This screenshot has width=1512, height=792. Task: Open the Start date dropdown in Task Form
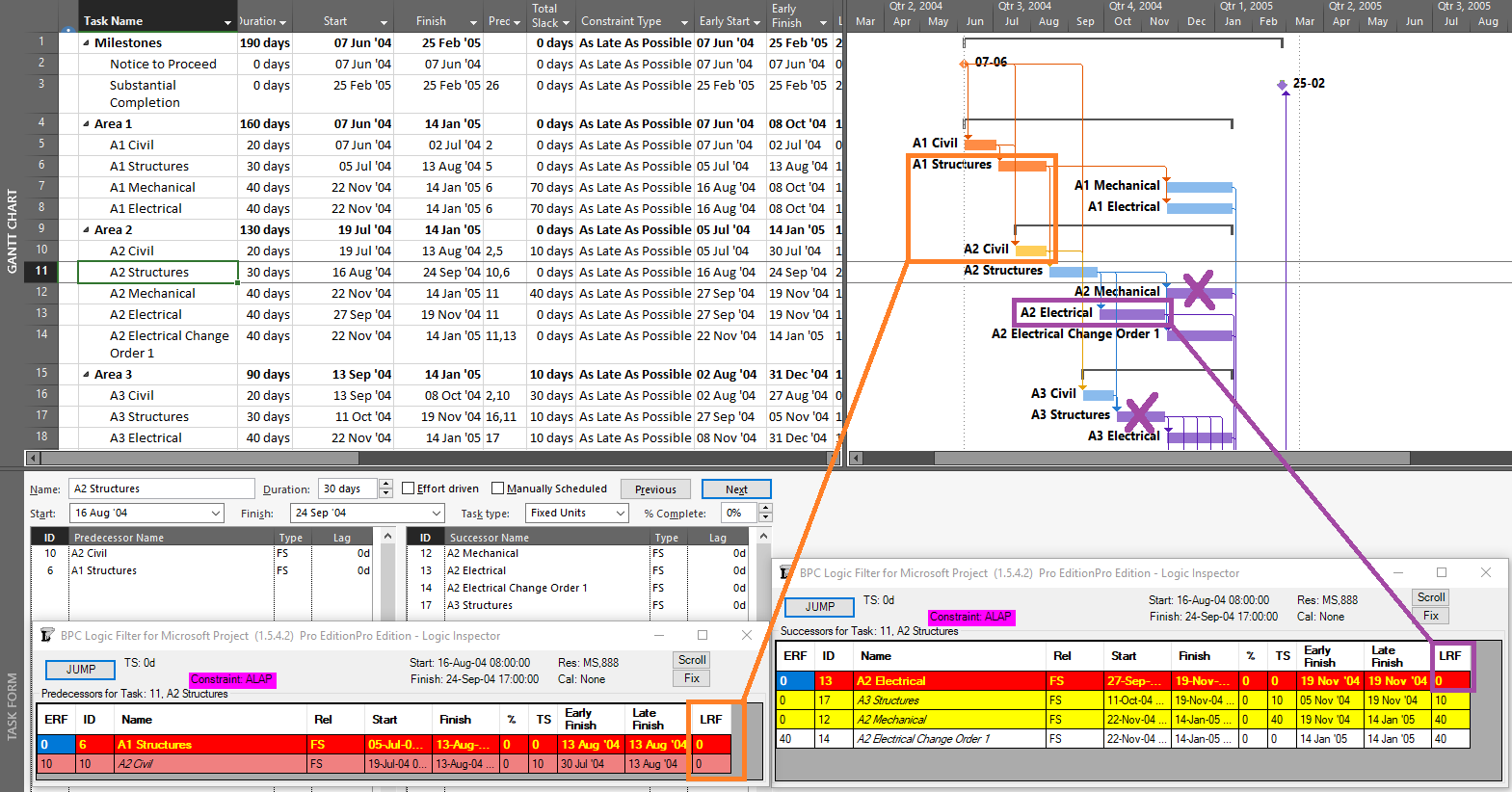coord(215,514)
